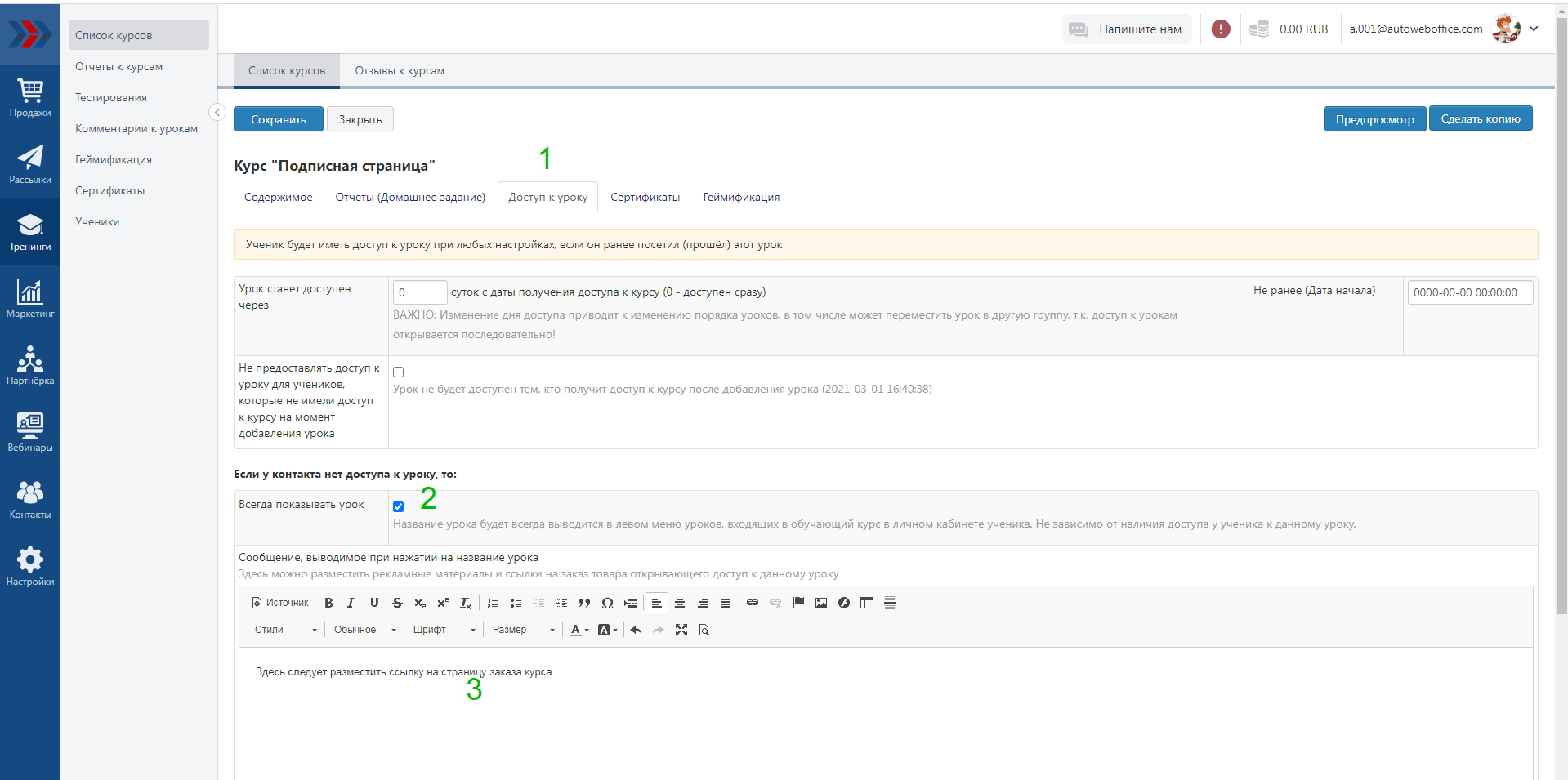1568x780 pixels.
Task: Switch to the Сертификаты course tab
Action: (645, 198)
